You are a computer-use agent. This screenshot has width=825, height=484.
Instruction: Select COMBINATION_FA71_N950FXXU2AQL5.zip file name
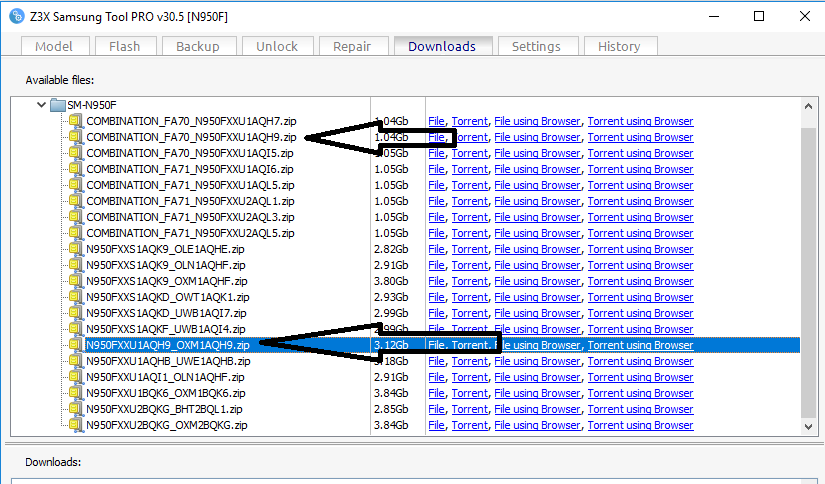click(190, 234)
